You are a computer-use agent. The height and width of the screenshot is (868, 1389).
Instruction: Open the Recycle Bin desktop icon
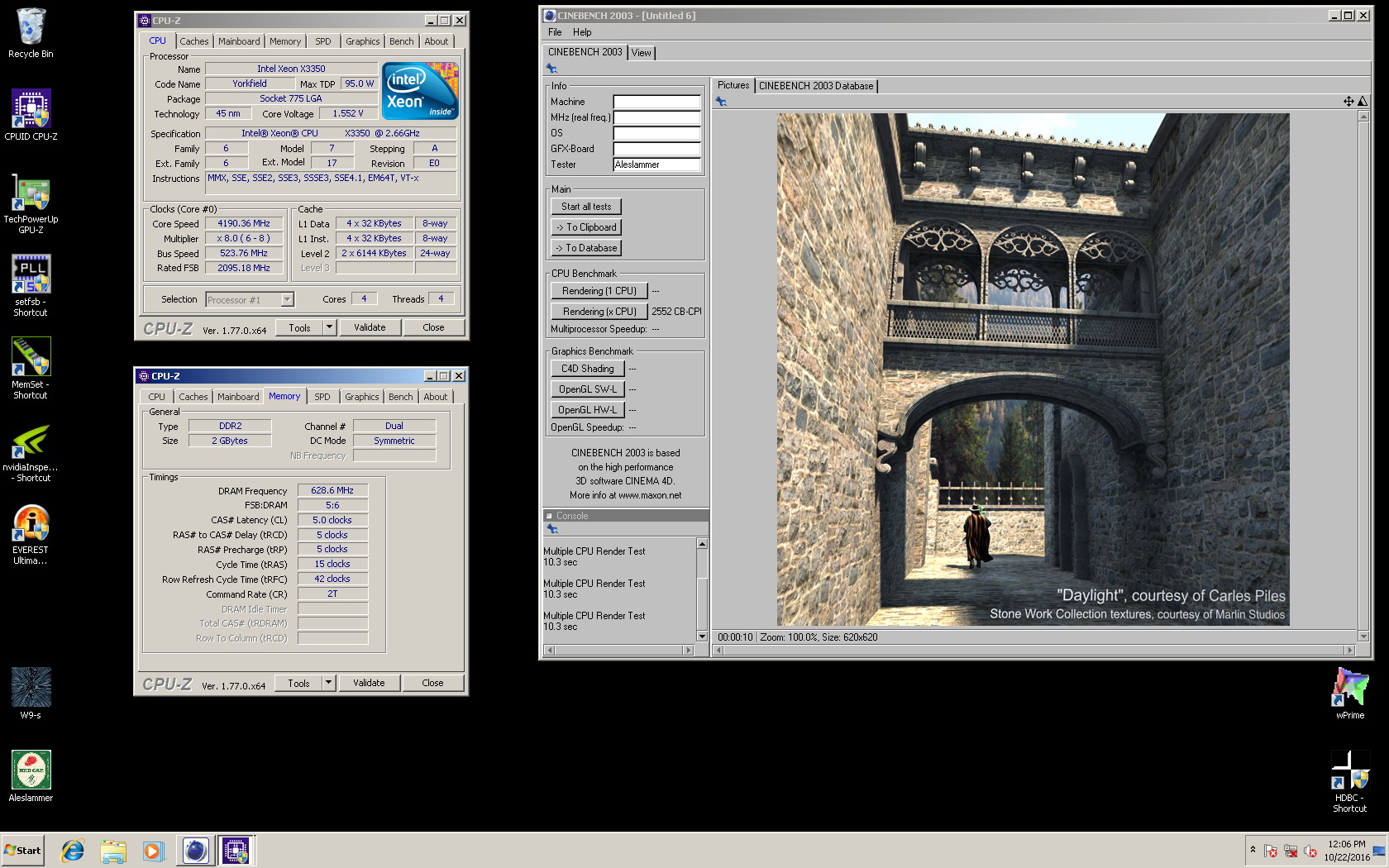pyautogui.click(x=31, y=33)
